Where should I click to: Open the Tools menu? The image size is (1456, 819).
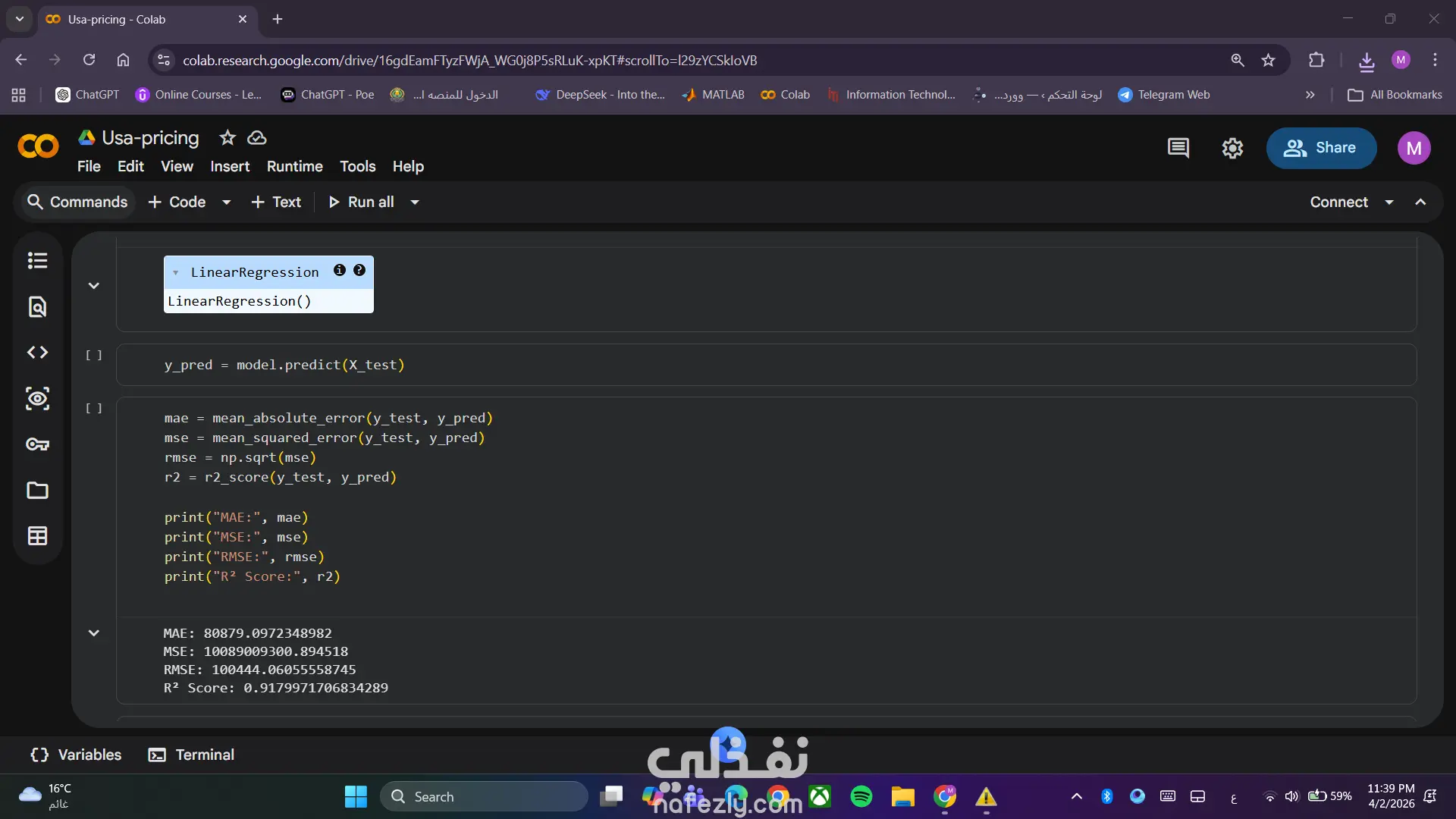pyautogui.click(x=357, y=166)
